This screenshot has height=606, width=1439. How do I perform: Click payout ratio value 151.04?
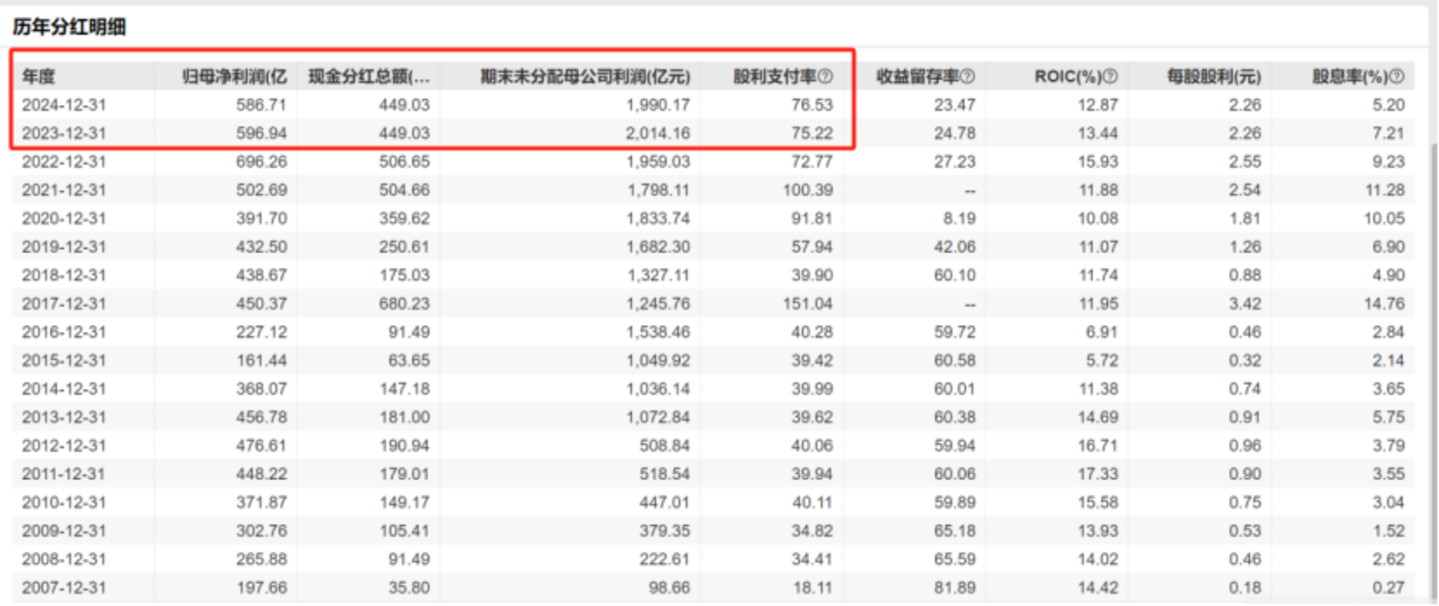[x=811, y=303]
